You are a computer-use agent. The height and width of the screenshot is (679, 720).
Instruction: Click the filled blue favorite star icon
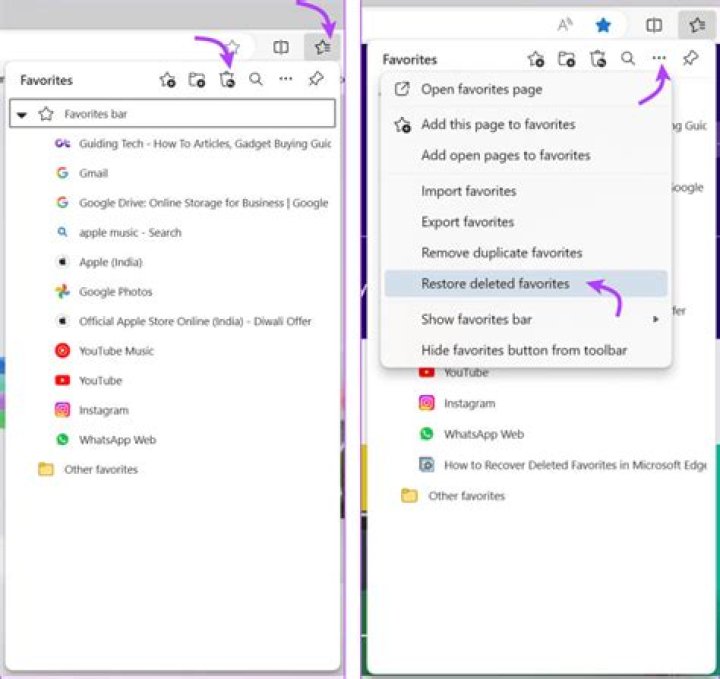coord(603,25)
